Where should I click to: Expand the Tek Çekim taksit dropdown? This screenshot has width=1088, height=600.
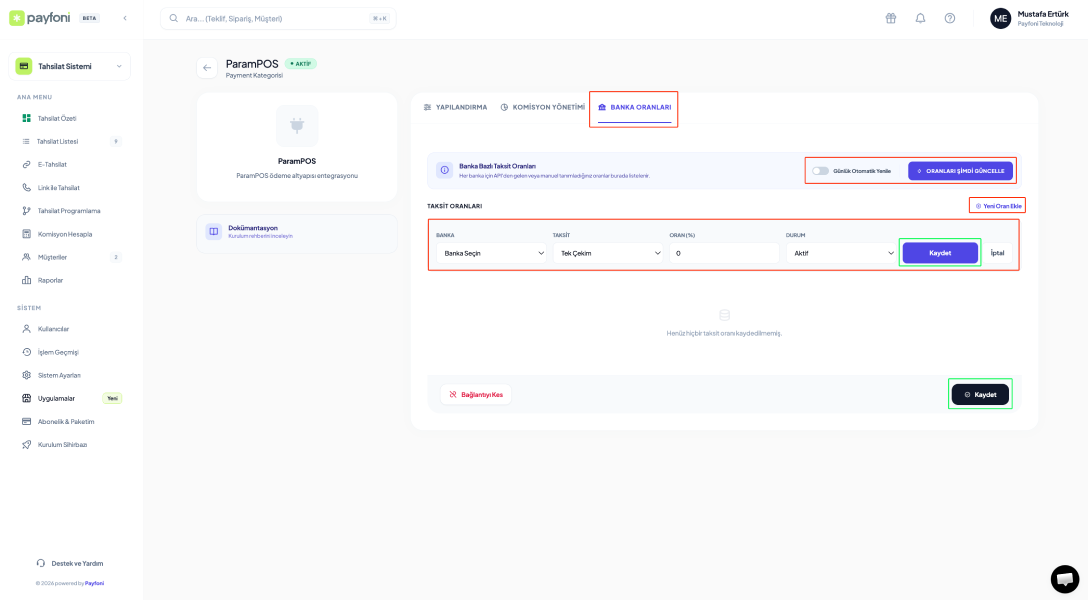(608, 253)
